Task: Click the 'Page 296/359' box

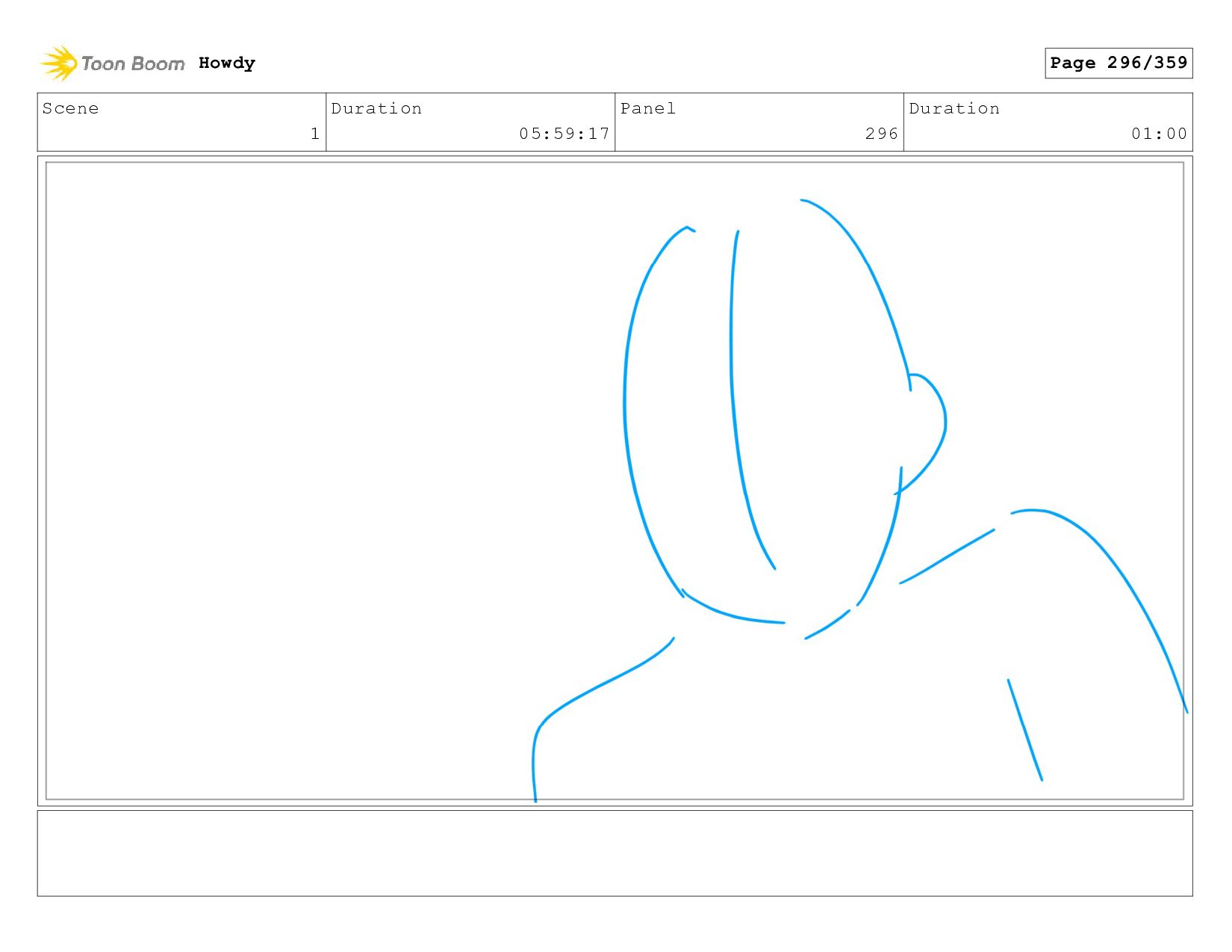Action: click(1119, 63)
